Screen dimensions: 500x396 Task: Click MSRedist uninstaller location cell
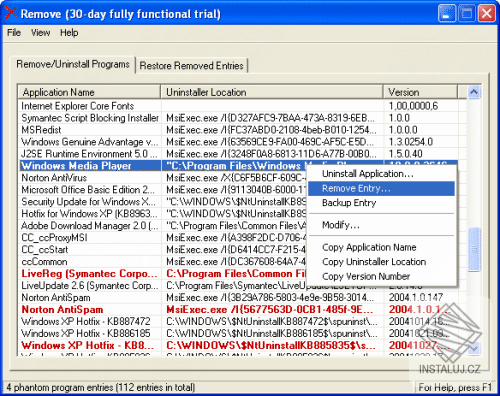click(271, 130)
